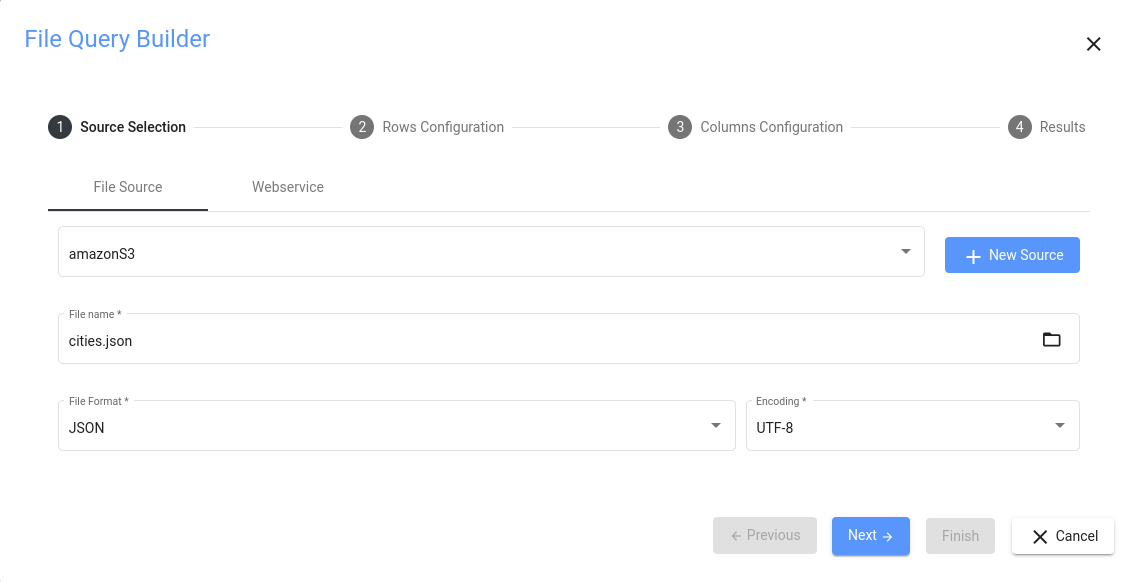Click the Columns Configuration step label
The width and height of the screenshot is (1135, 582).
pos(771,127)
